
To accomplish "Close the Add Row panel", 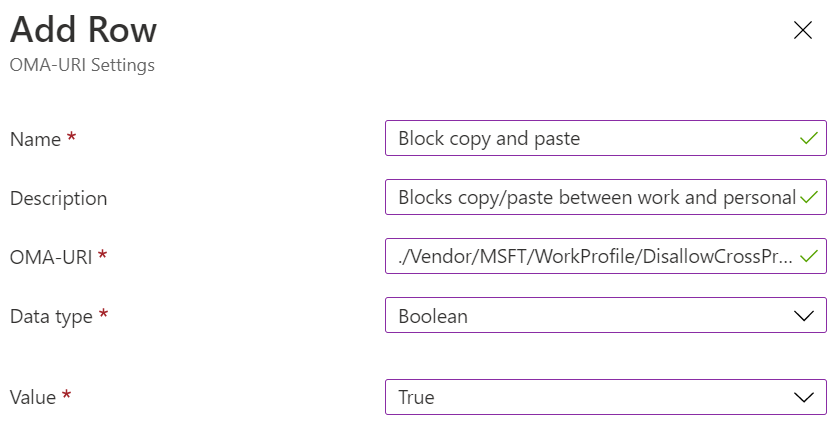I will [803, 30].
